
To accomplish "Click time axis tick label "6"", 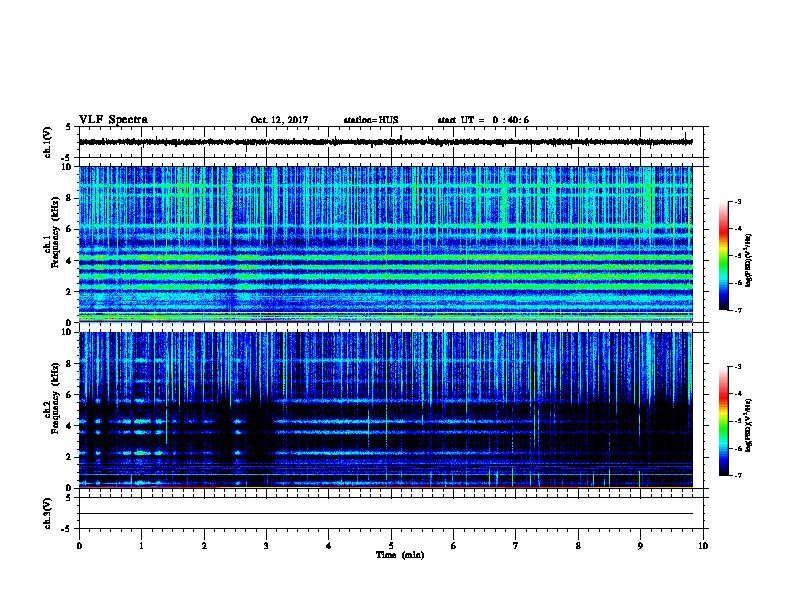I will 454,546.
